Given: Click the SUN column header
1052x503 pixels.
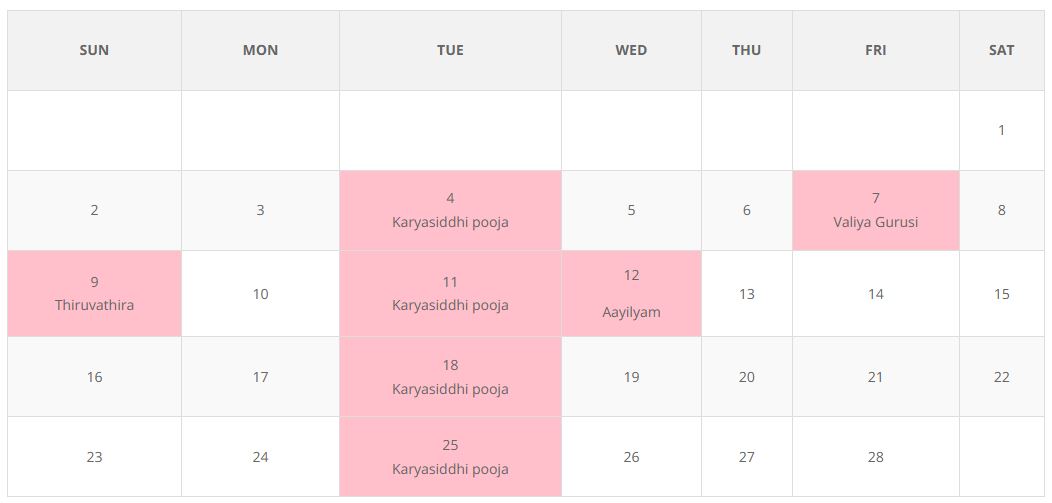Looking at the screenshot, I should (x=94, y=50).
